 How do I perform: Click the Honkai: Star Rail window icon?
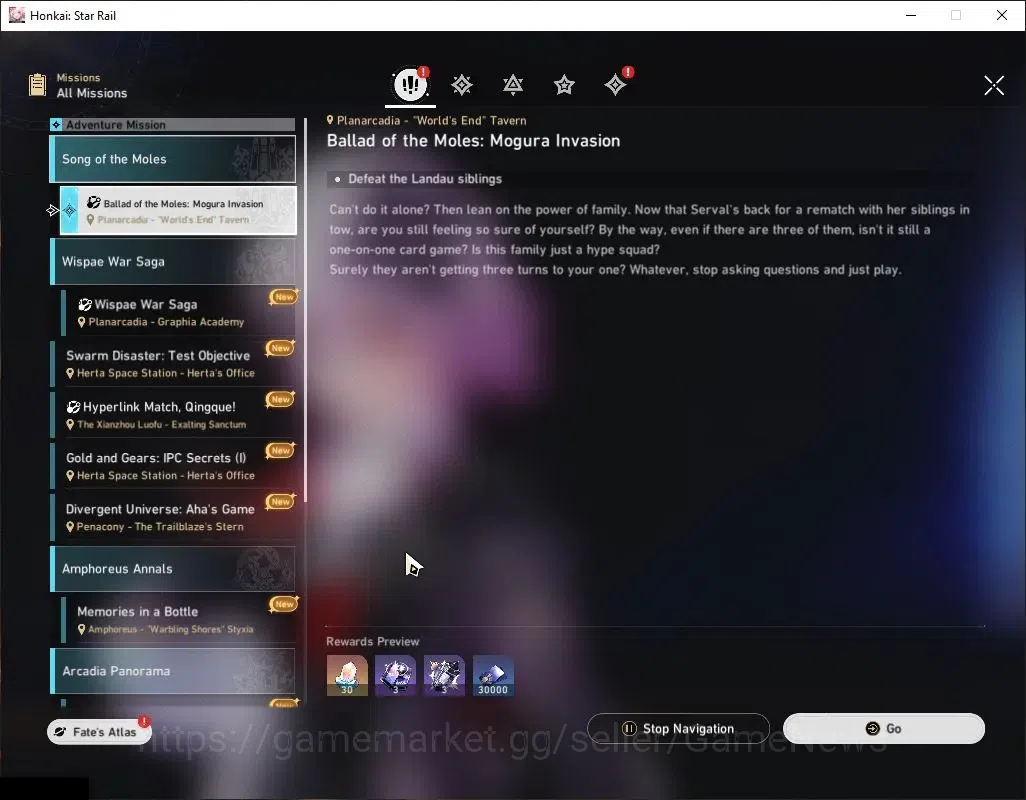pyautogui.click(x=16, y=15)
